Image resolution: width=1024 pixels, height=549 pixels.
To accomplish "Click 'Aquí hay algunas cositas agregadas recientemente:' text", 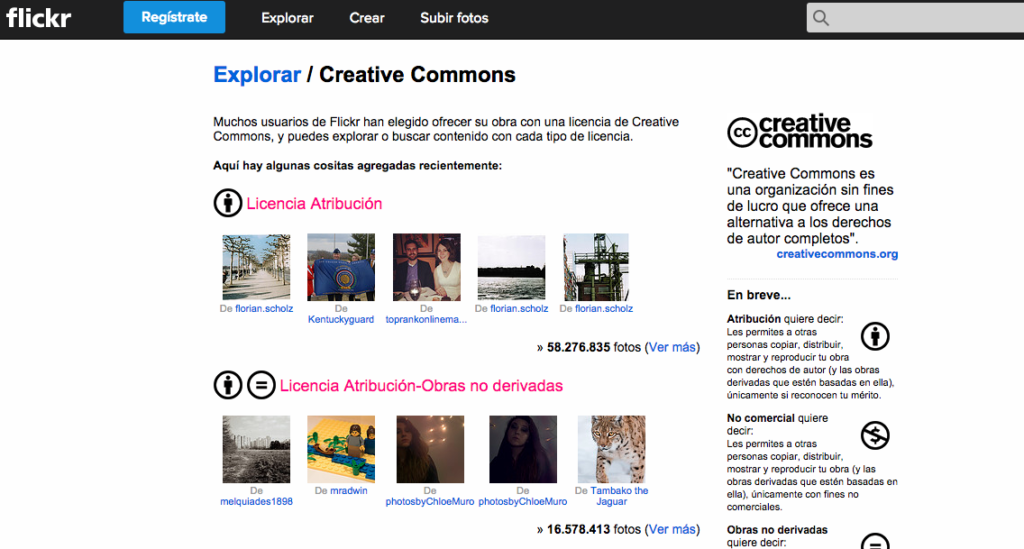I will pos(357,166).
